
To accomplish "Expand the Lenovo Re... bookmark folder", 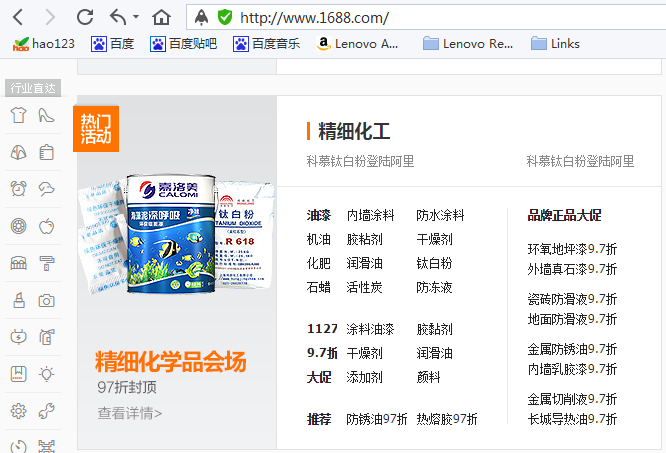I will [x=468, y=44].
